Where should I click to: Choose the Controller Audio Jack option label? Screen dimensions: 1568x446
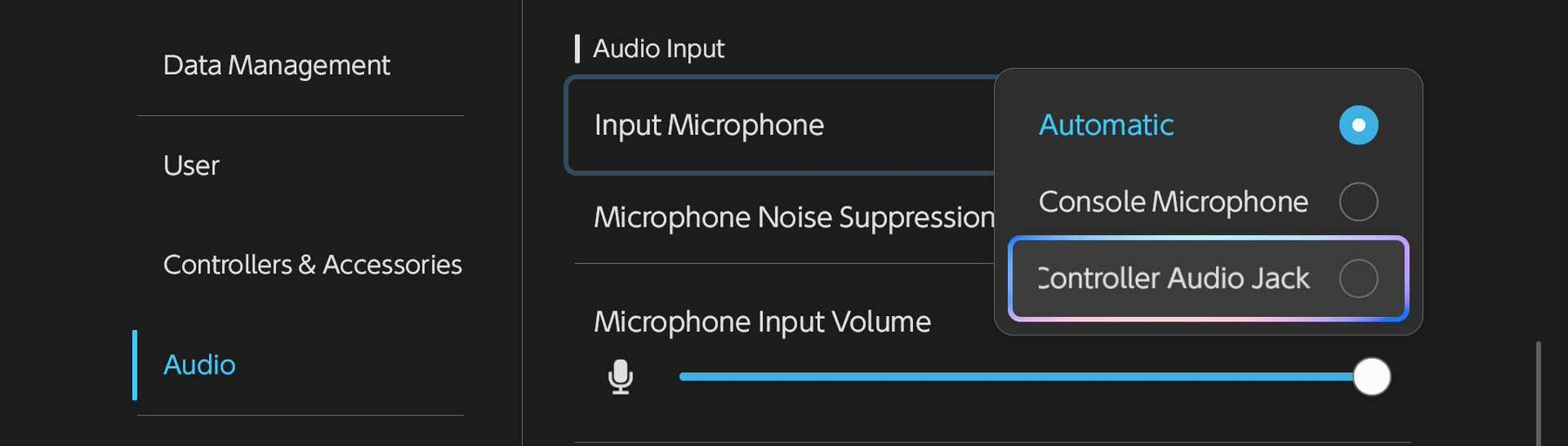[x=1173, y=278]
